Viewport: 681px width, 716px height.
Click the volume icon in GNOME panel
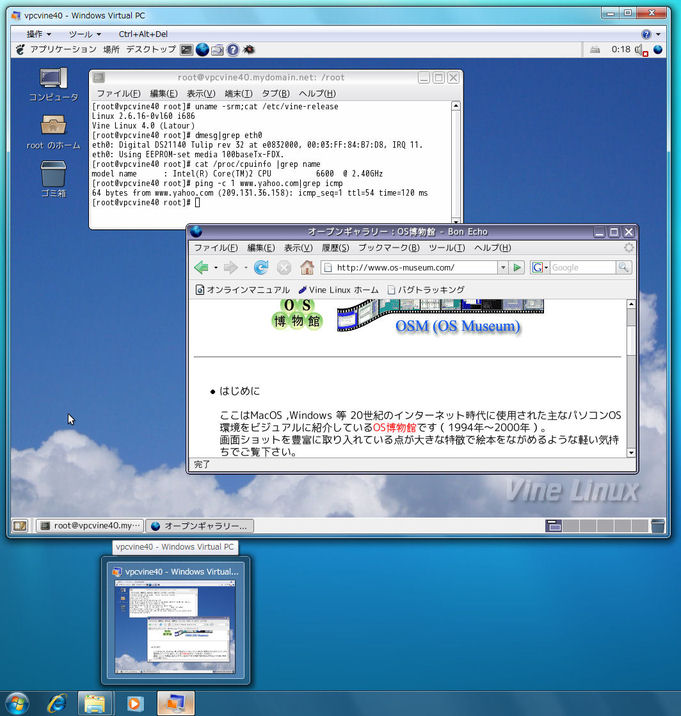click(641, 50)
